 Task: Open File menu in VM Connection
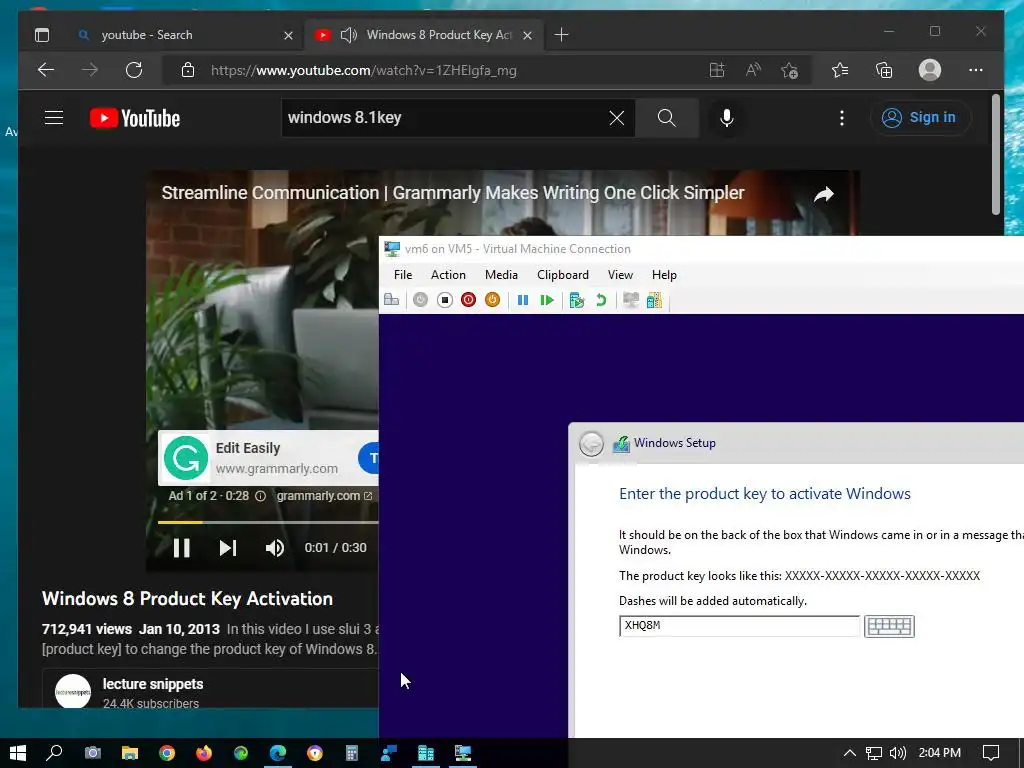[x=403, y=275]
